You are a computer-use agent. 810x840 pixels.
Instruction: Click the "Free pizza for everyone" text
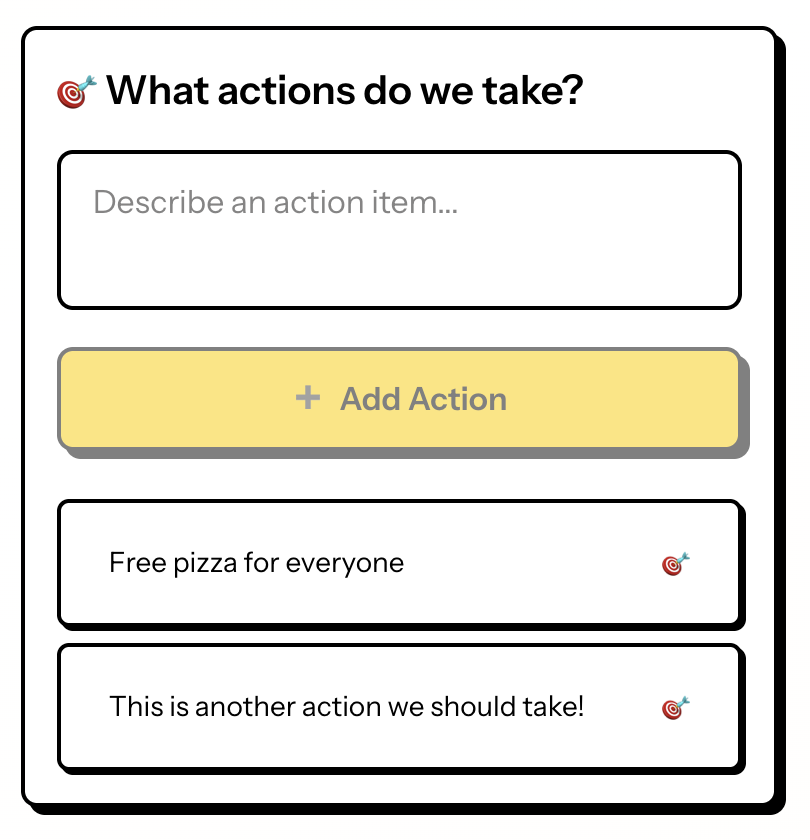(256, 563)
